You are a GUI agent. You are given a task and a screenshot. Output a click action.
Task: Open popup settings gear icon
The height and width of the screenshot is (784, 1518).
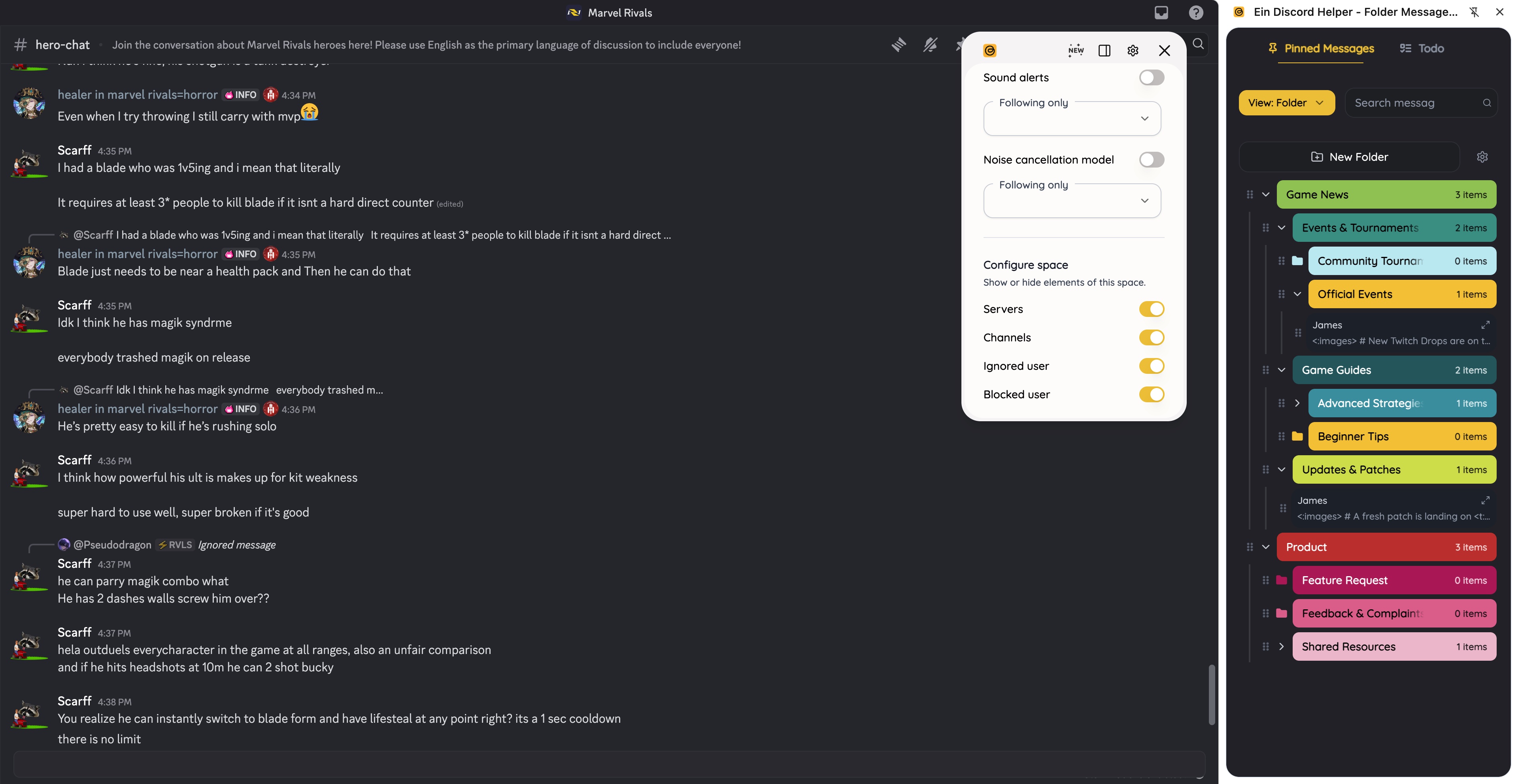click(x=1133, y=51)
